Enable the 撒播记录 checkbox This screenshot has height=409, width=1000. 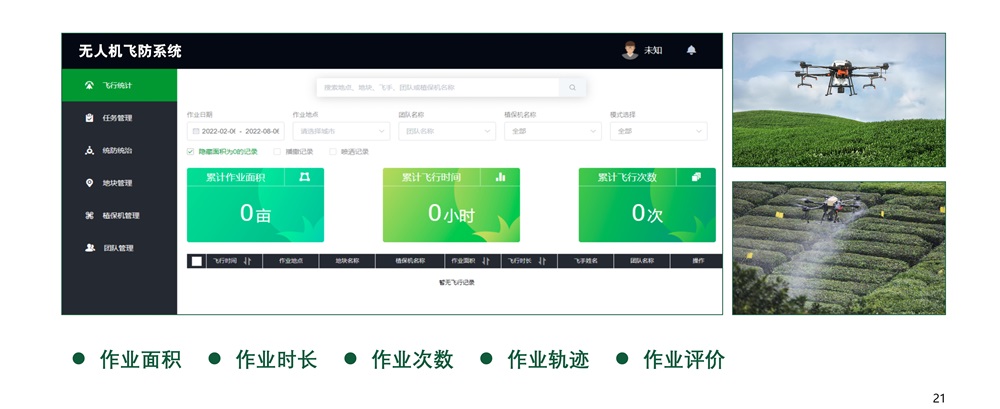point(277,152)
